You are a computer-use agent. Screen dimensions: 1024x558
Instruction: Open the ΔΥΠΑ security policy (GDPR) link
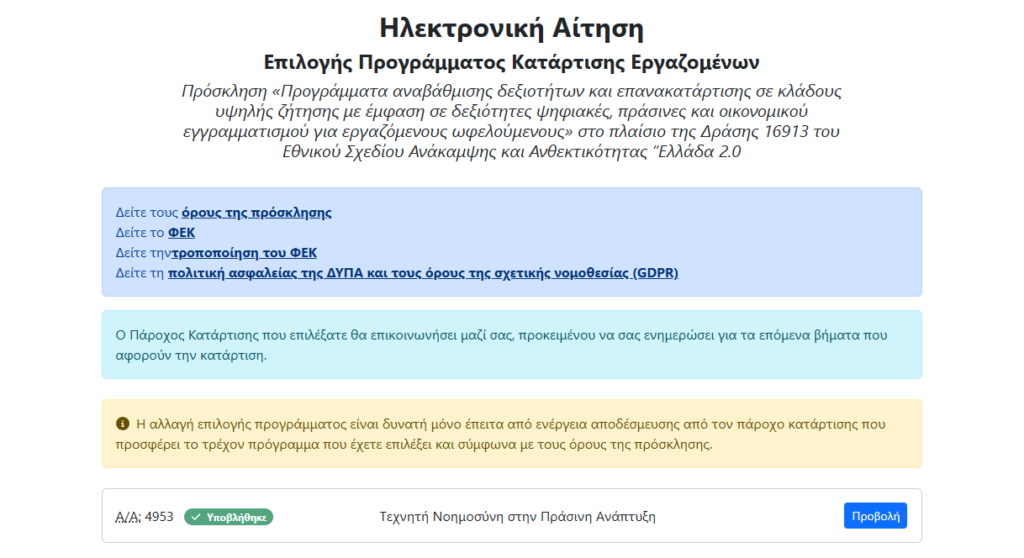click(422, 273)
